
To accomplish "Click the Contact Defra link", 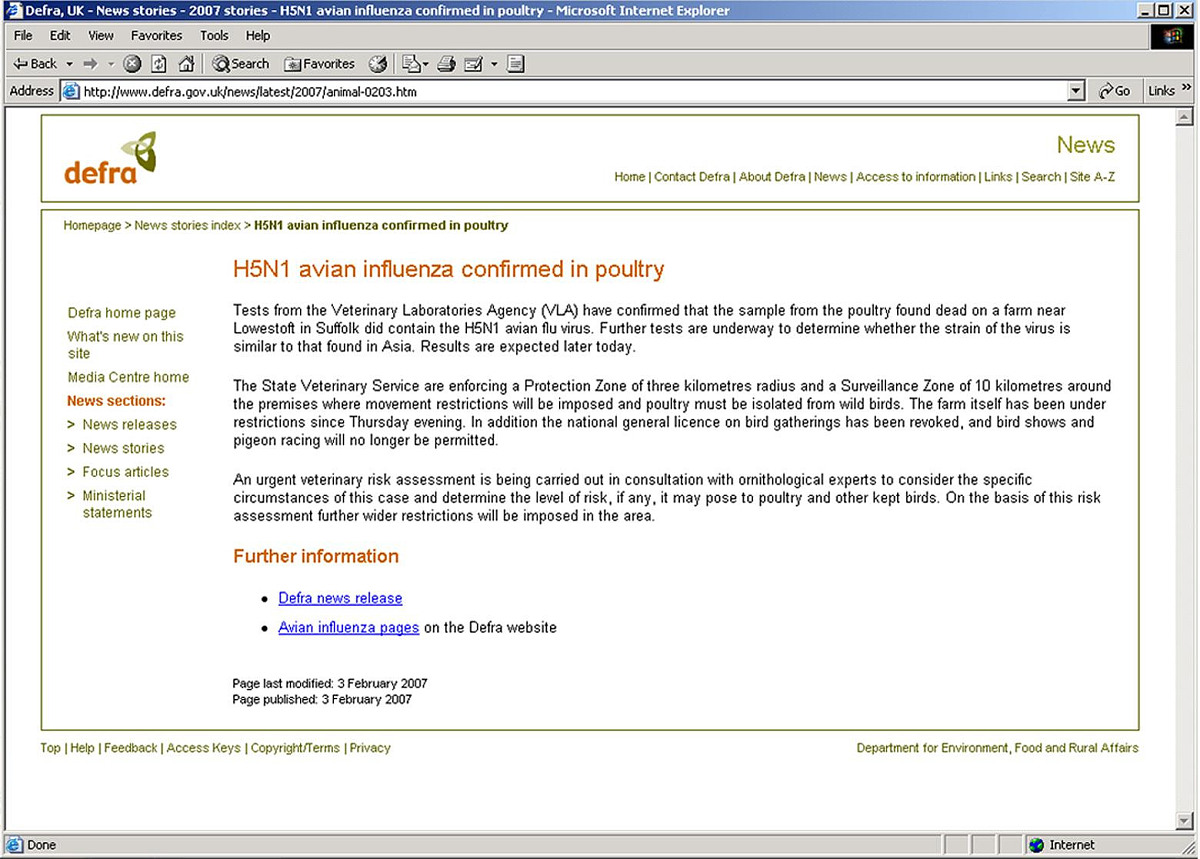I will tap(692, 177).
